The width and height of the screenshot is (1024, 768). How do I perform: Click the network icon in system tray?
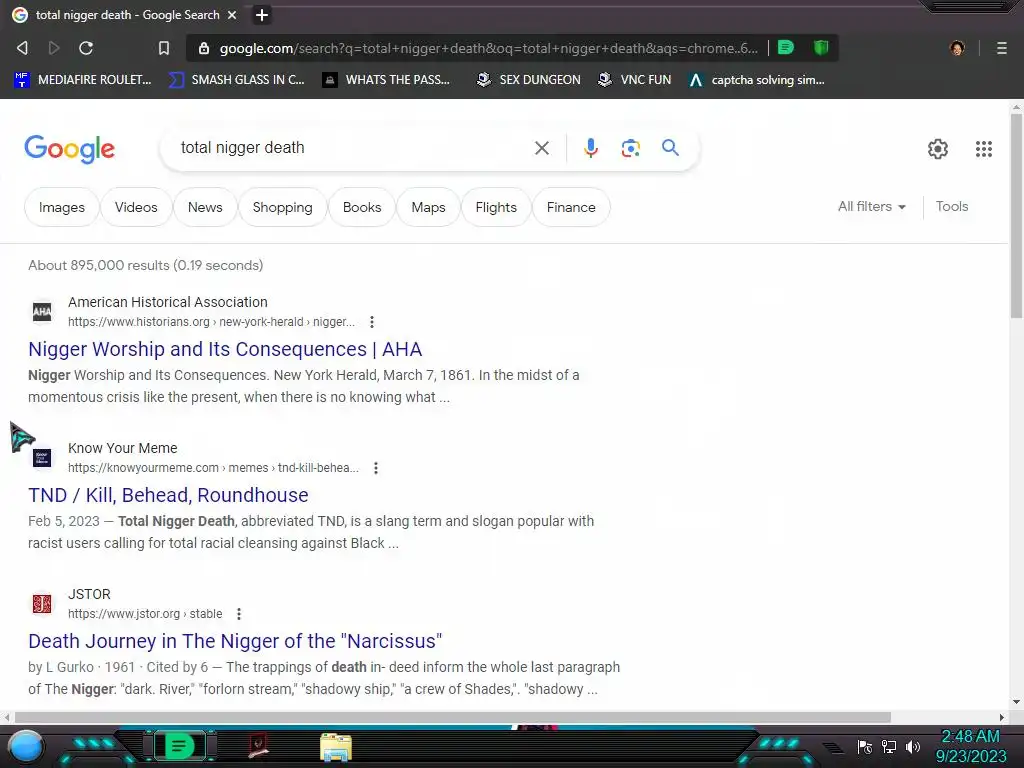tap(889, 746)
